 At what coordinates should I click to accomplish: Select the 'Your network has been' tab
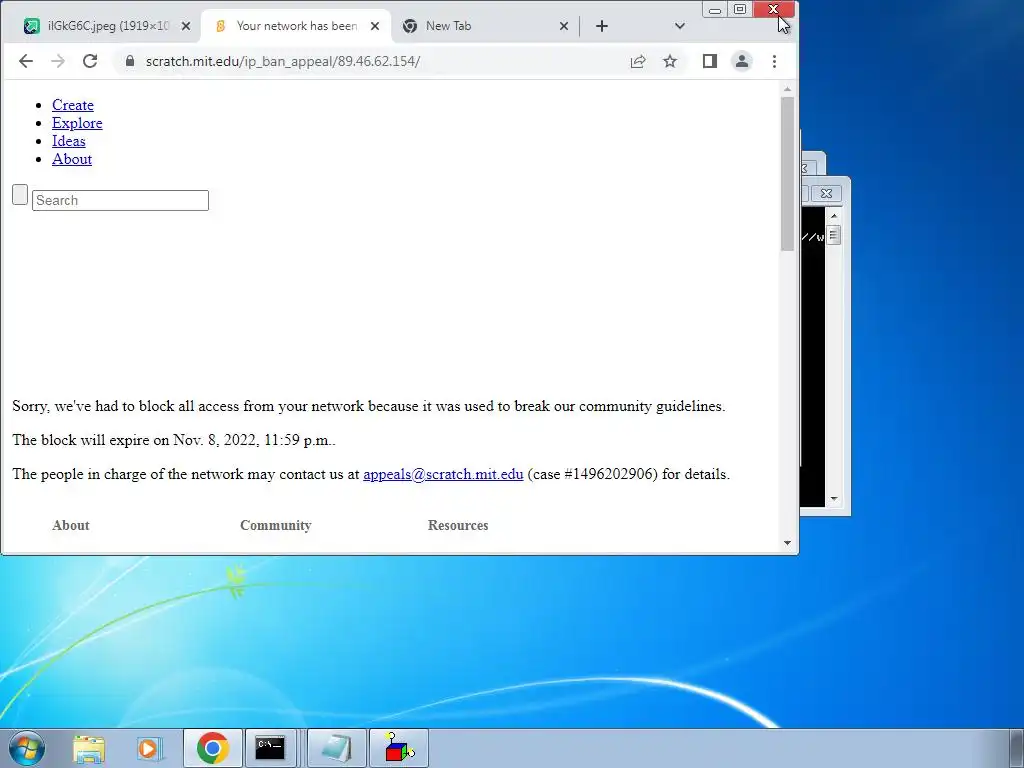click(296, 26)
